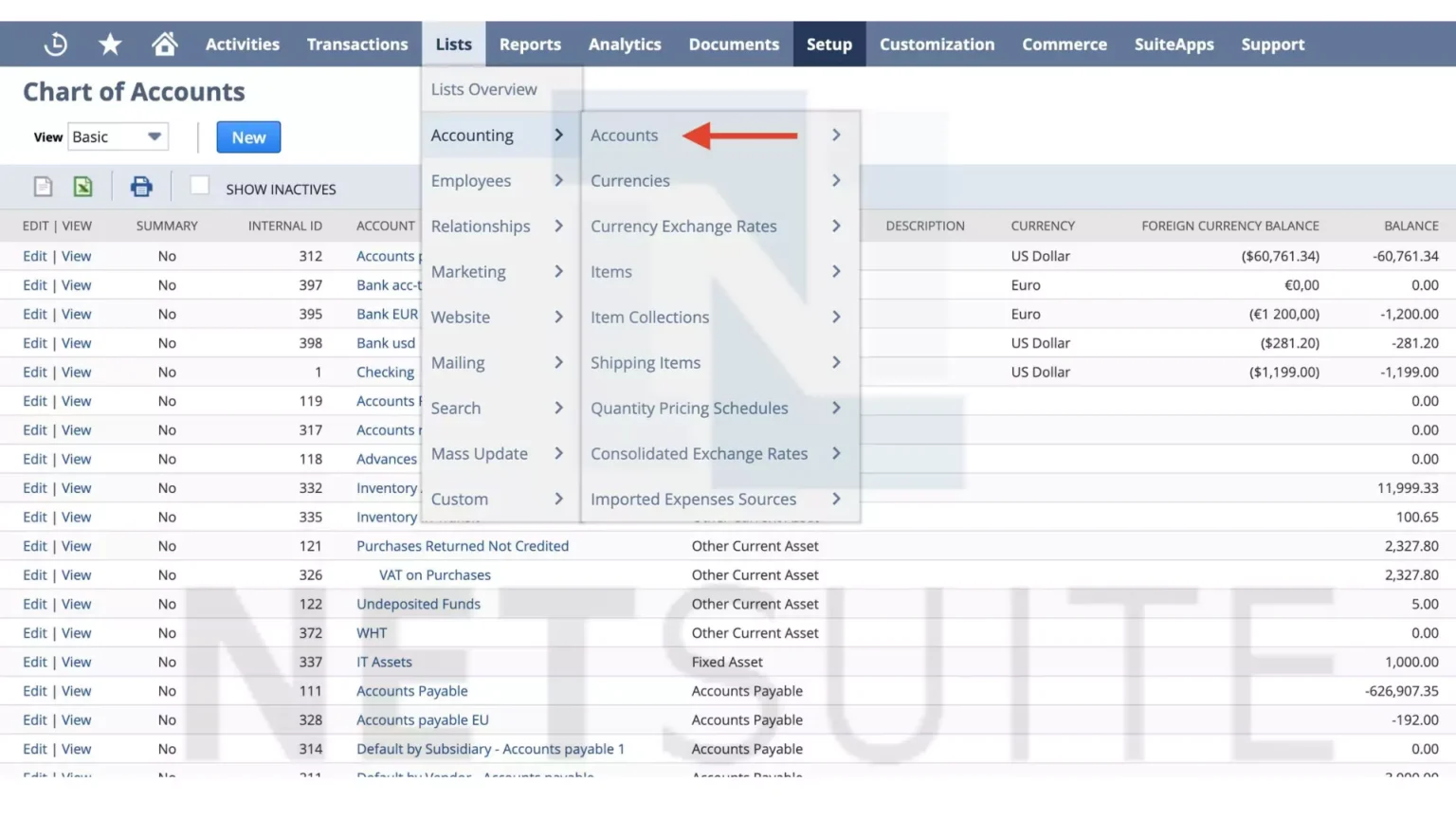Click Edit for the Checking account row
The height and width of the screenshot is (819, 1456).
coord(35,372)
